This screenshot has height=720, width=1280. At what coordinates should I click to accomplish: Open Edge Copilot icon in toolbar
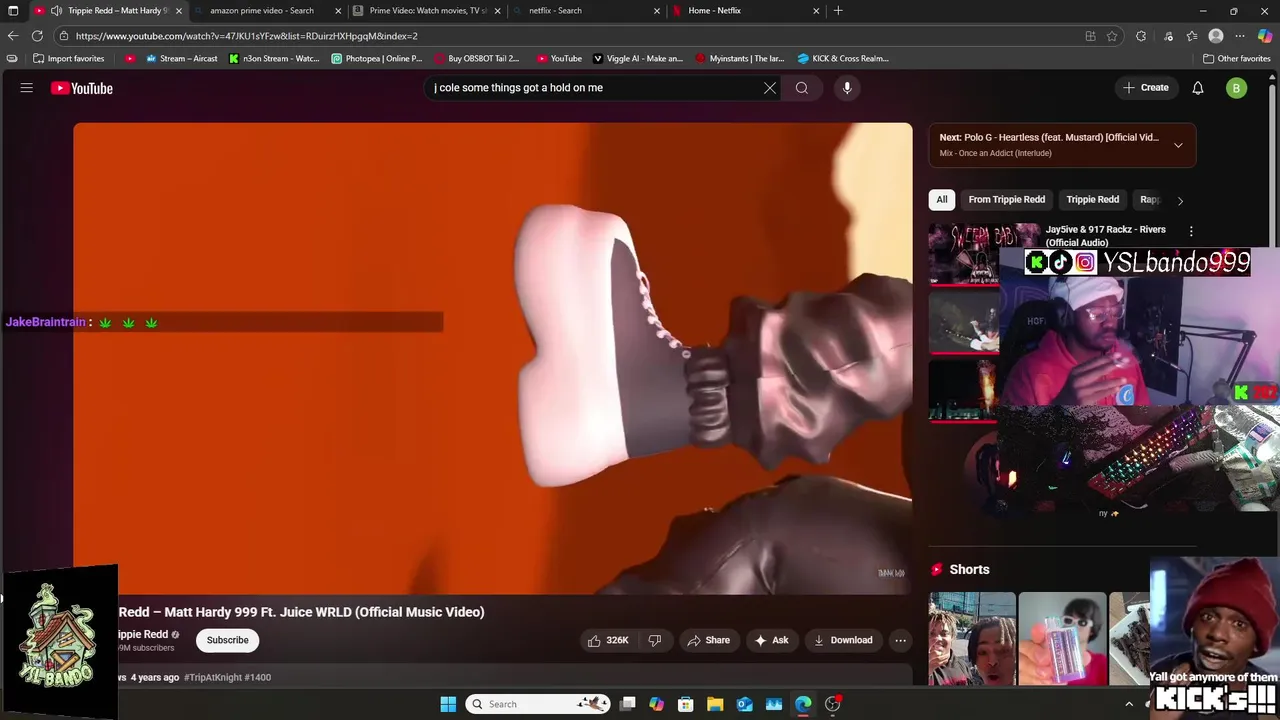(x=1265, y=36)
